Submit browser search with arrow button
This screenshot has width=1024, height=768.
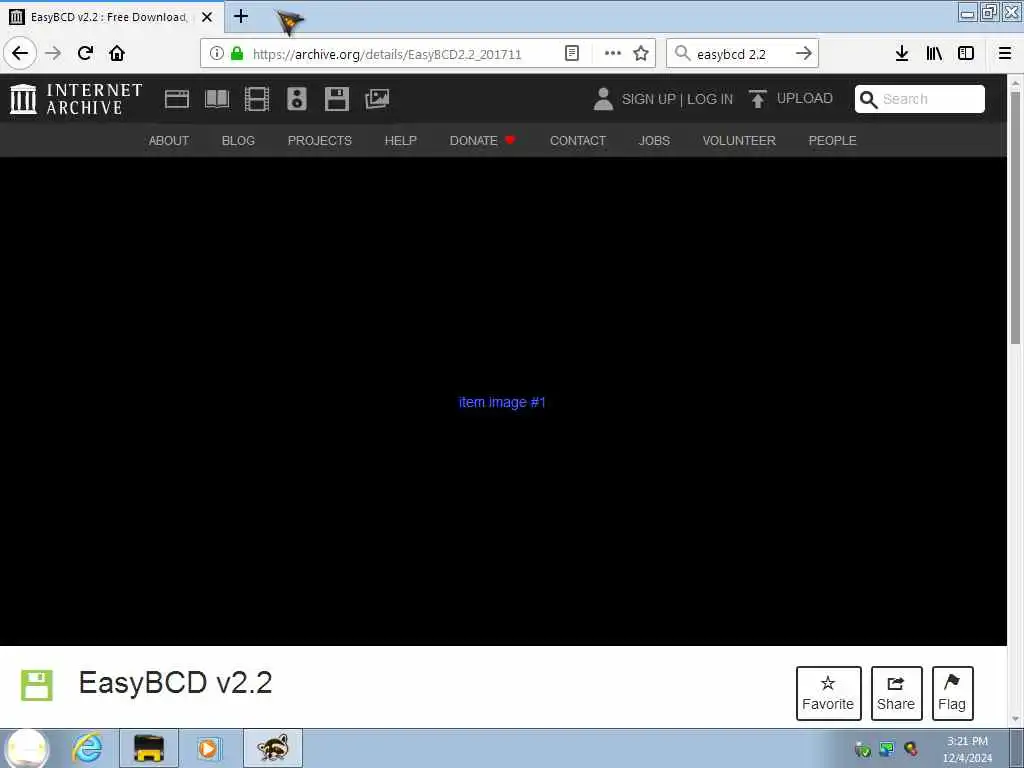(x=804, y=54)
